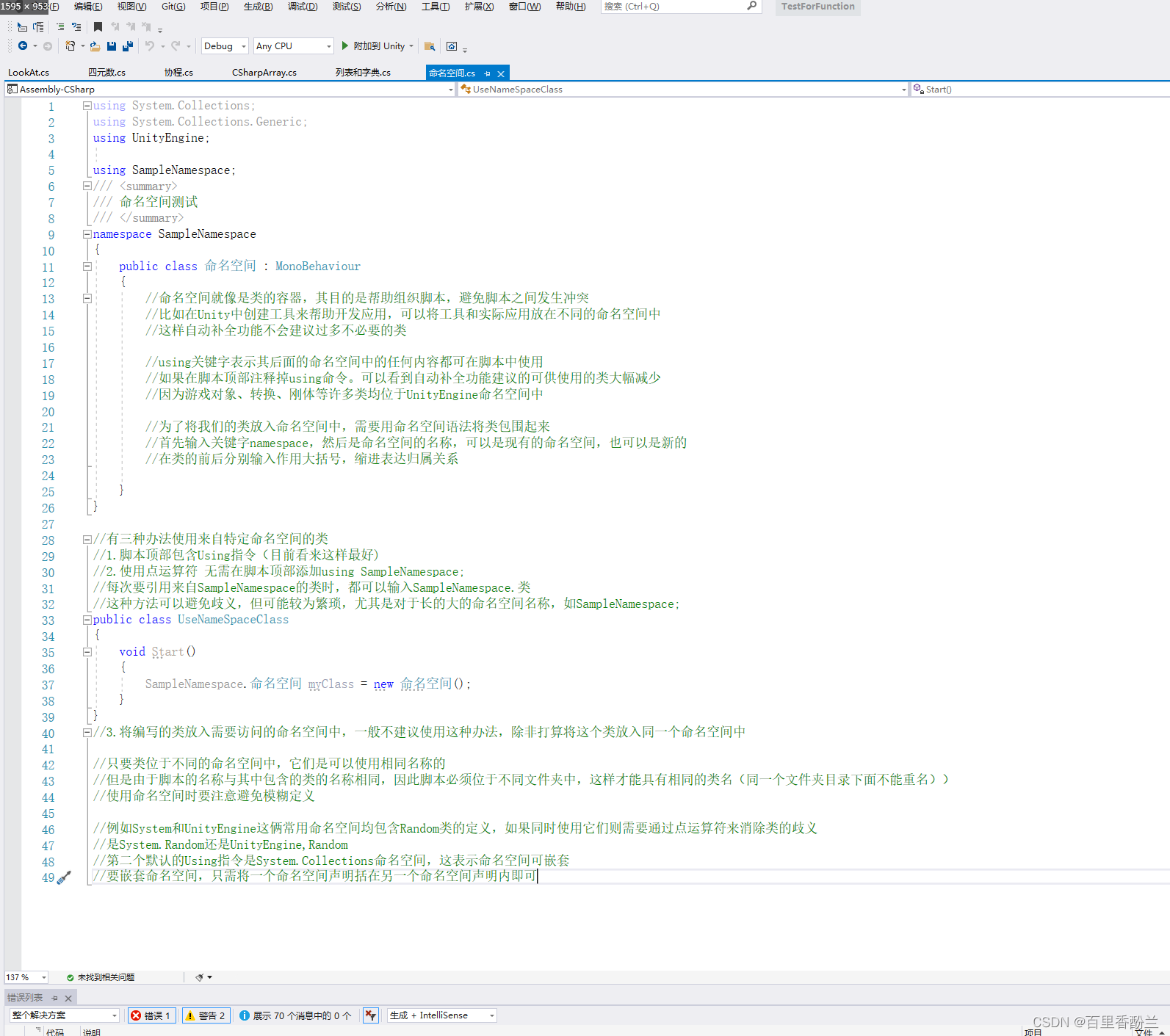Open the 生成 + IntelliSense dropdown
This screenshot has width=1170, height=1036.
pos(442,1015)
